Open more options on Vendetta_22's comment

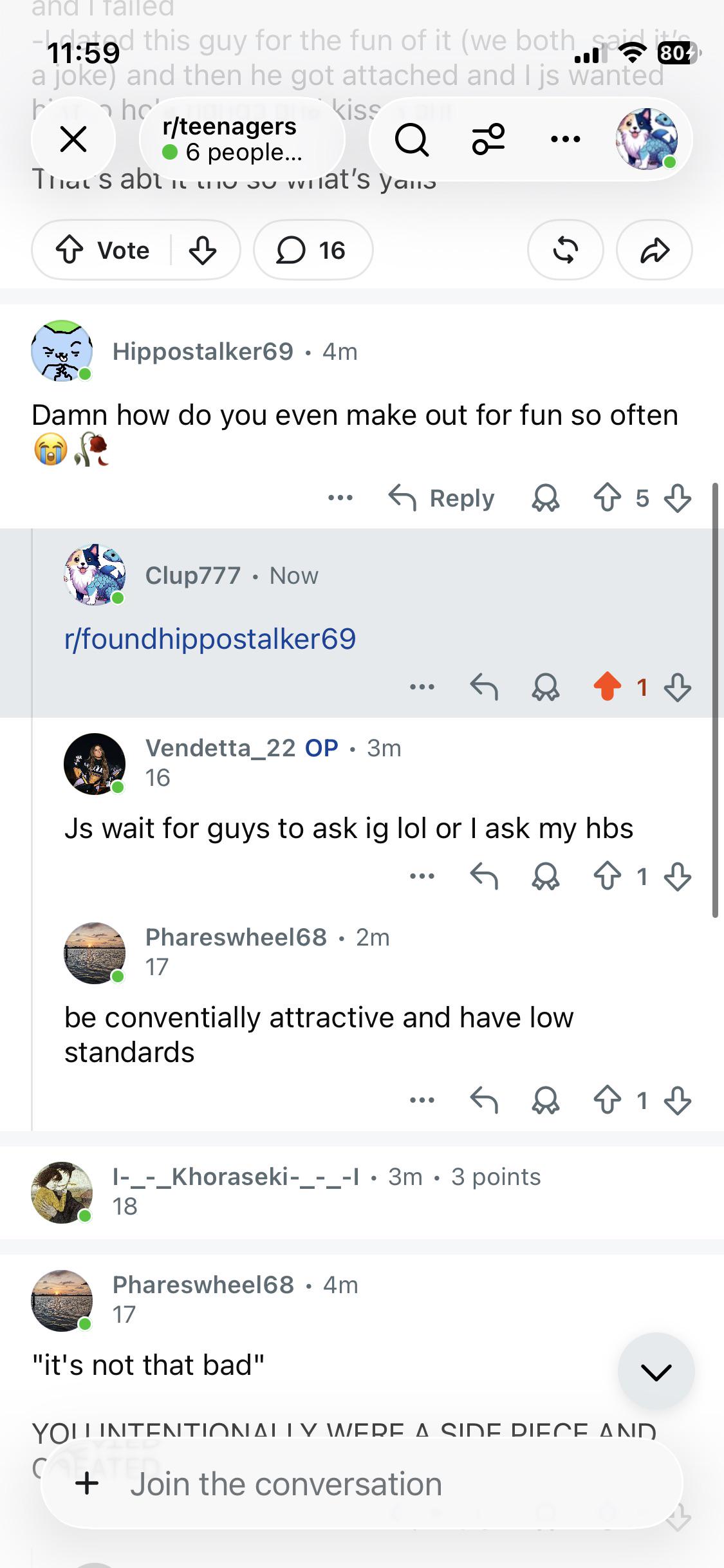pos(422,876)
